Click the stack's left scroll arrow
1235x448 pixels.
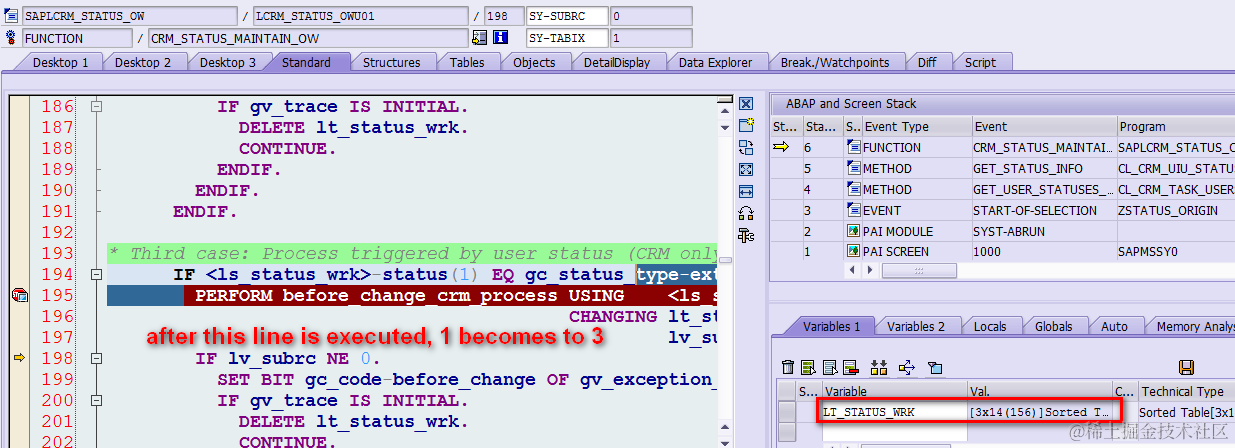tap(852, 270)
